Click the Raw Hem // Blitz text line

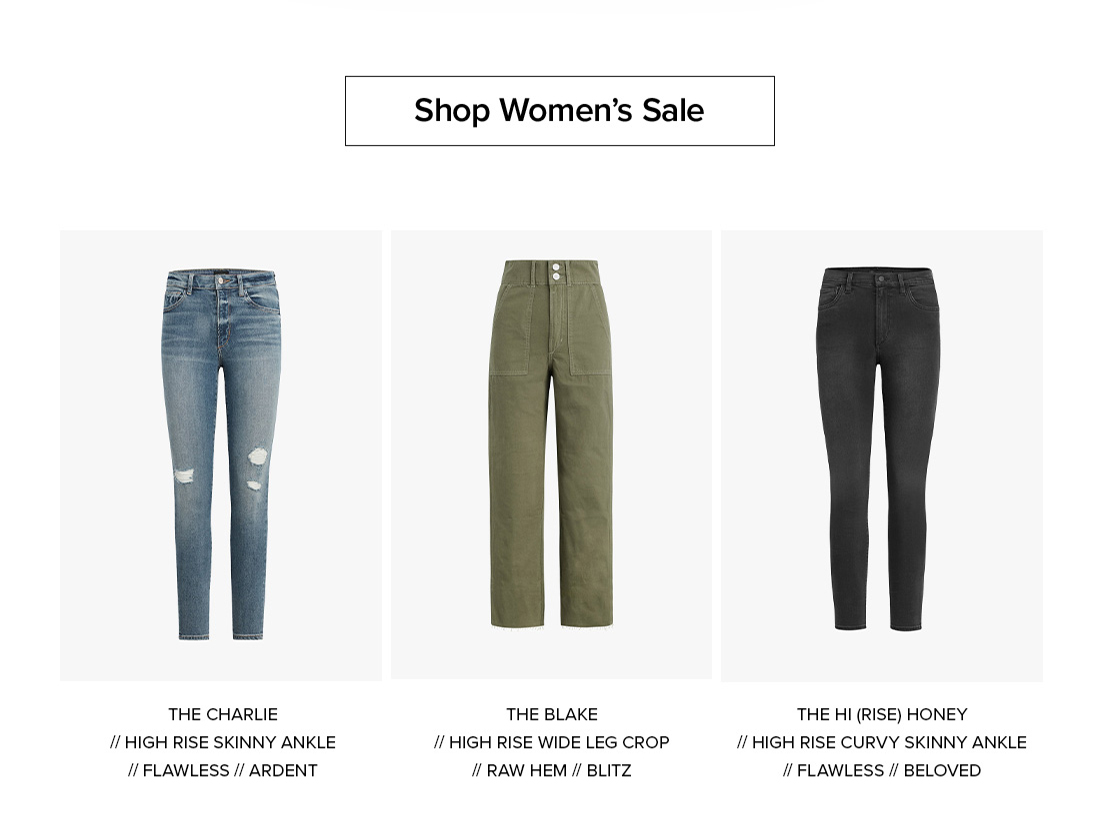click(552, 770)
